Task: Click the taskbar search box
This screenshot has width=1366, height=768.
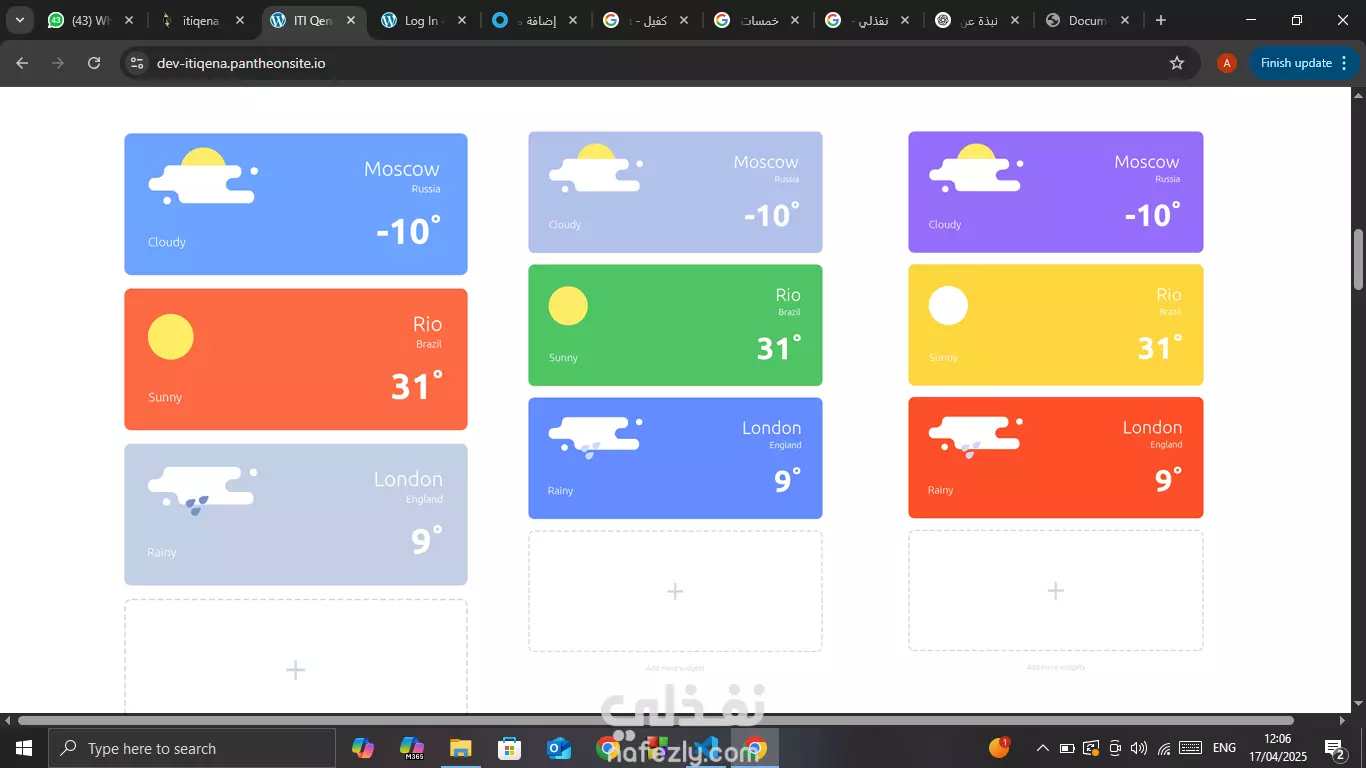Action: [x=192, y=748]
